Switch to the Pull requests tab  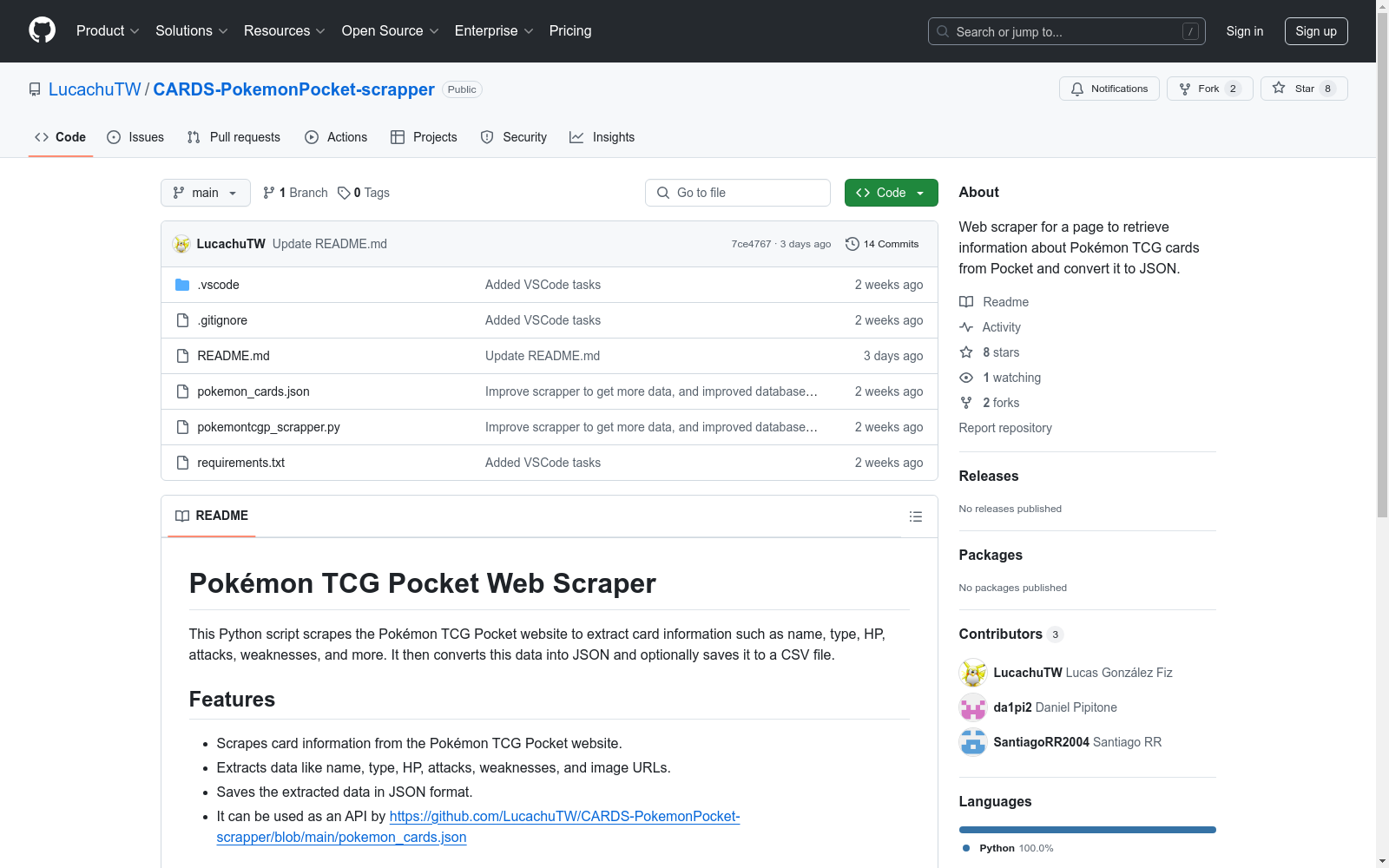click(x=234, y=137)
